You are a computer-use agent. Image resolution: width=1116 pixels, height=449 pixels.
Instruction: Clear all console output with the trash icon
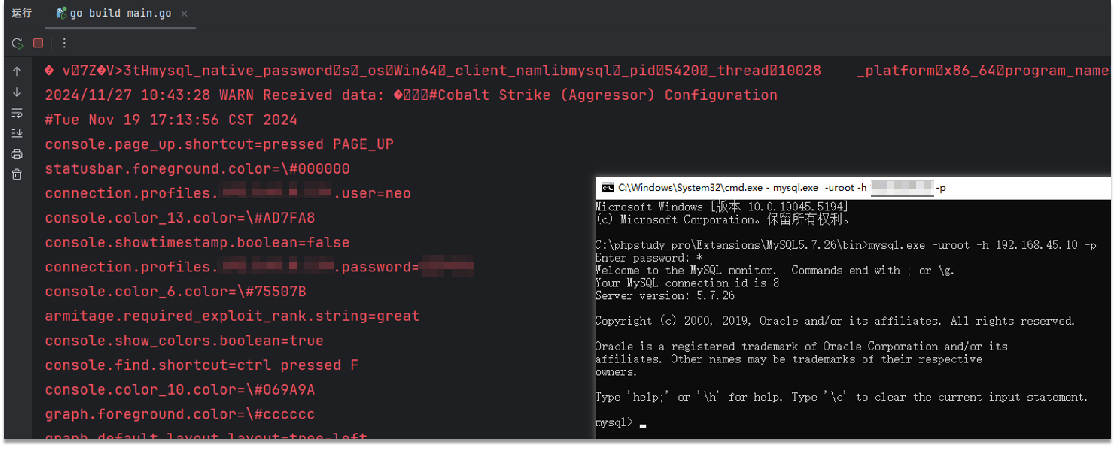[x=17, y=174]
